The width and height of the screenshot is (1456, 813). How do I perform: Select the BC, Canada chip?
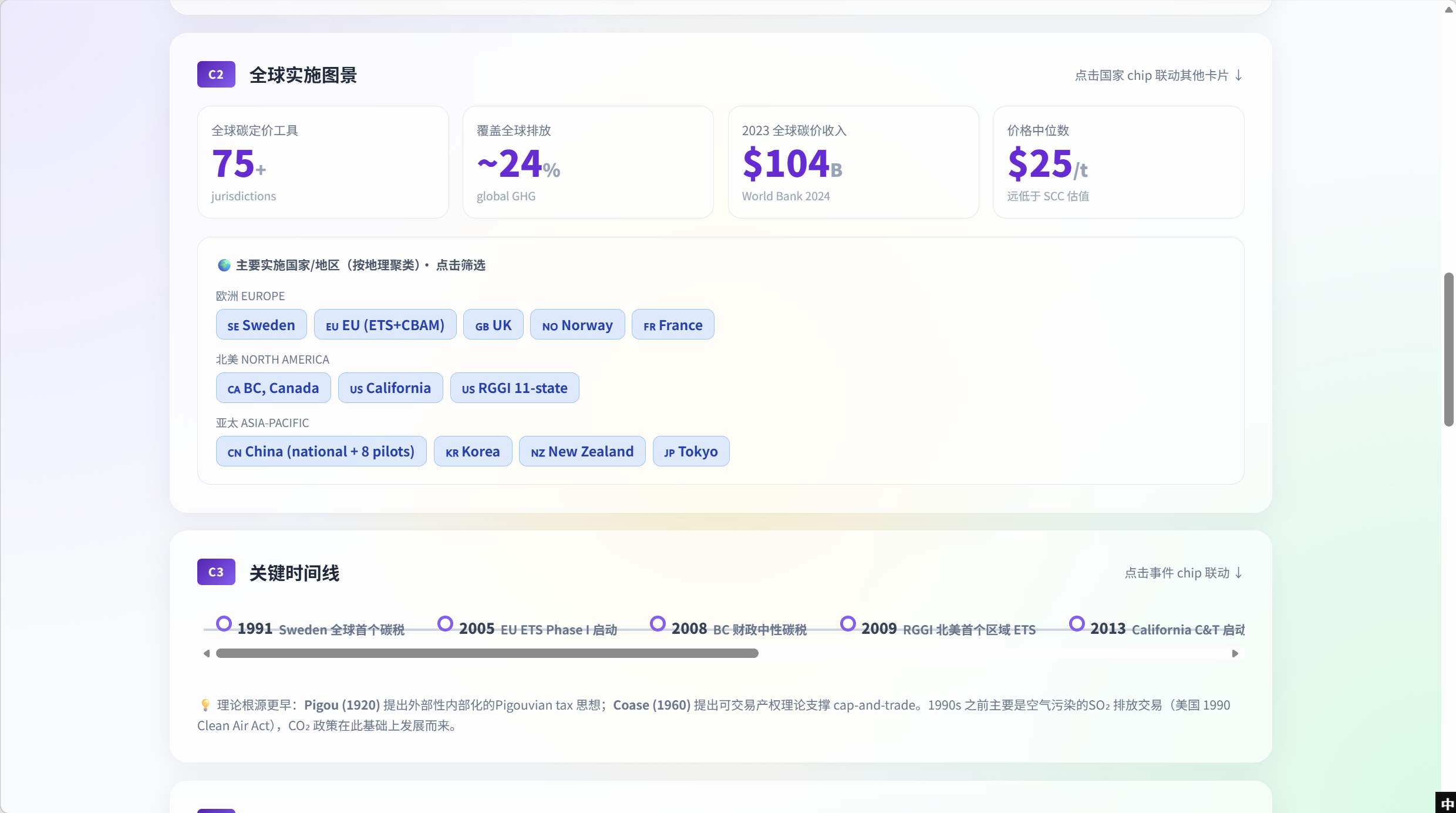click(x=273, y=388)
